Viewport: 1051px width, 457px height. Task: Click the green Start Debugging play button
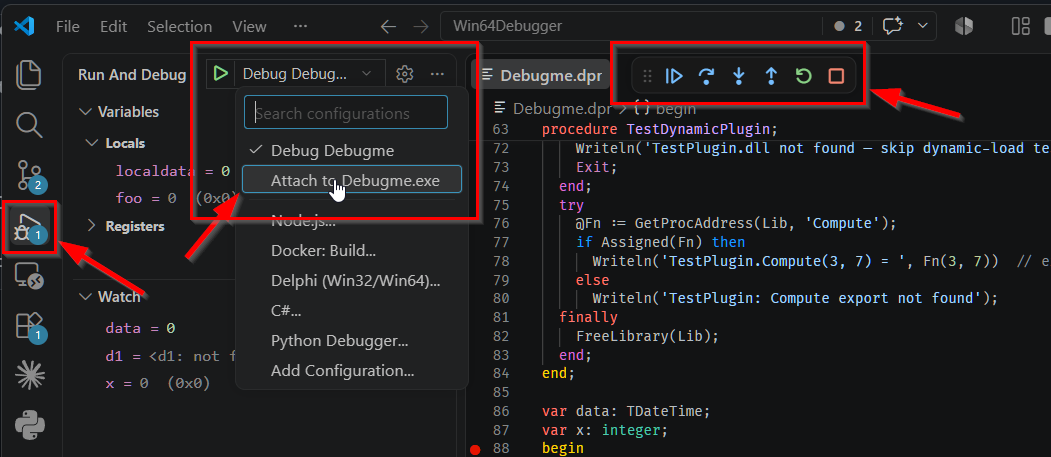coord(221,74)
